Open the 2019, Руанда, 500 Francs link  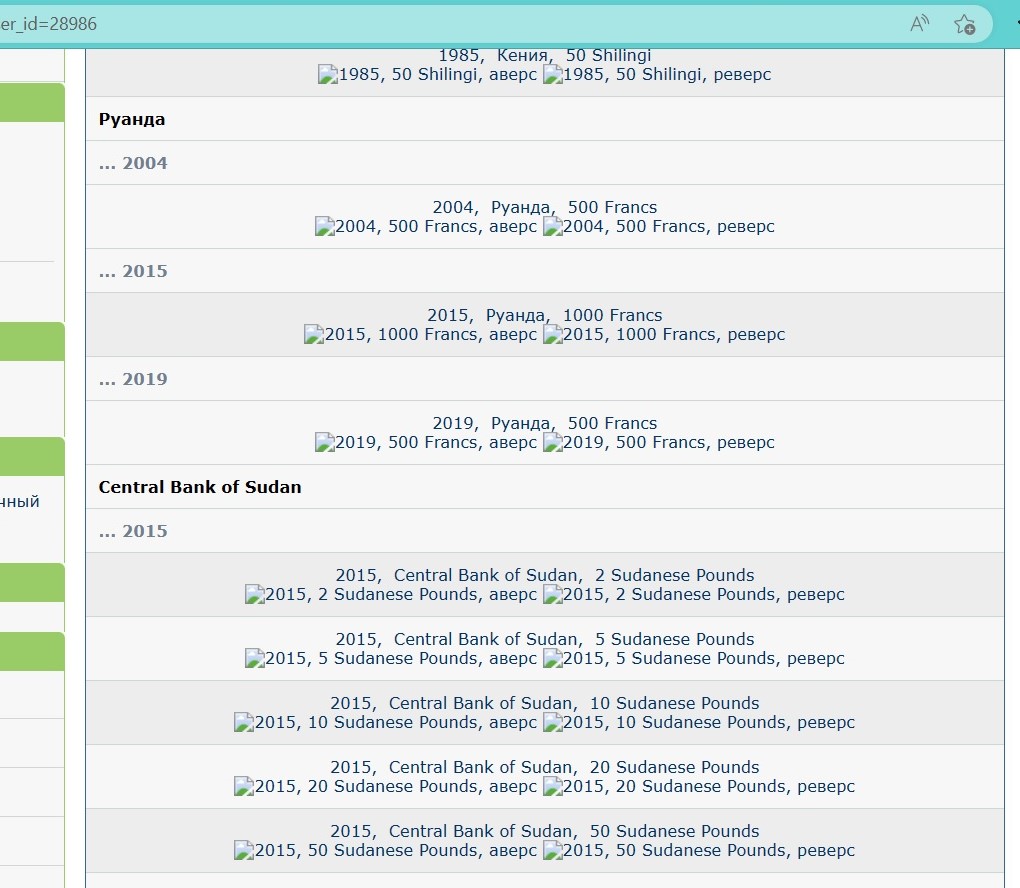[x=544, y=423]
